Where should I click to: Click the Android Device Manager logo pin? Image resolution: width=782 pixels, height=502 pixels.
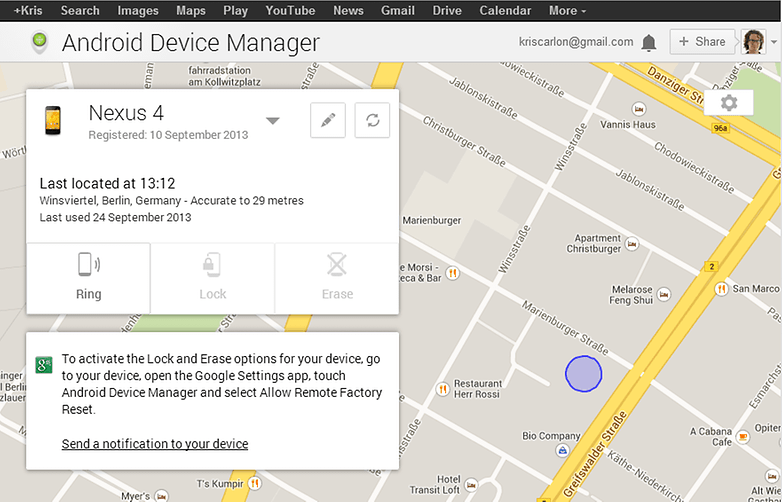click(39, 42)
